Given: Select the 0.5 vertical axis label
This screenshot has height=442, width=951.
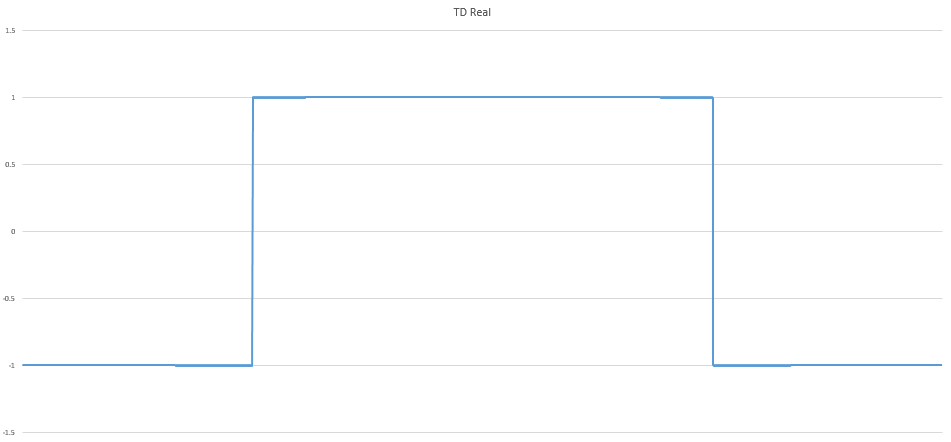Looking at the screenshot, I should pyautogui.click(x=10, y=164).
